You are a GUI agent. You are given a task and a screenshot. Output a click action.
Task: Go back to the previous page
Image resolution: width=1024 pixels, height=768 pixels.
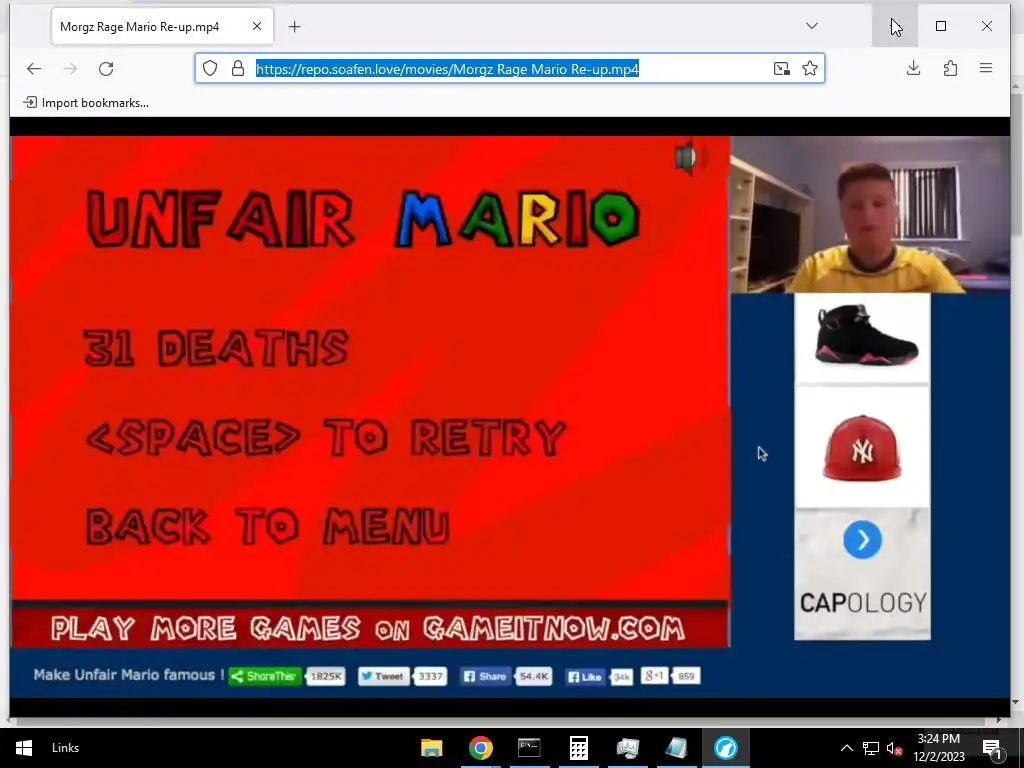tap(34, 69)
